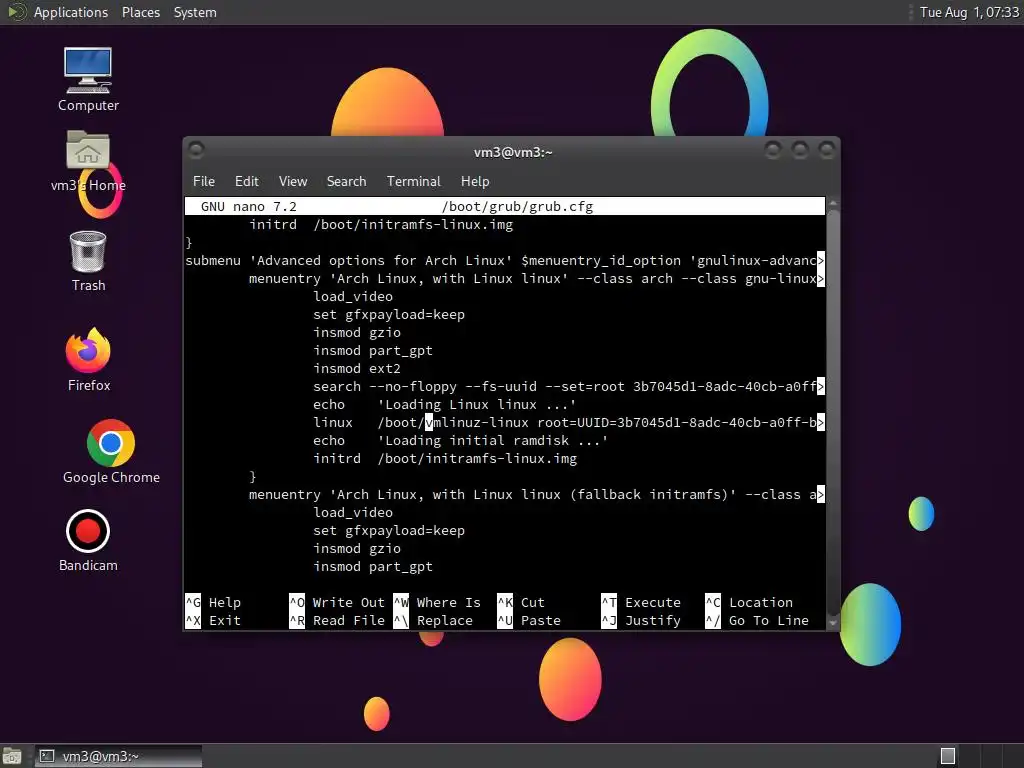Launch Google Chrome from the desktop

pyautogui.click(x=111, y=451)
